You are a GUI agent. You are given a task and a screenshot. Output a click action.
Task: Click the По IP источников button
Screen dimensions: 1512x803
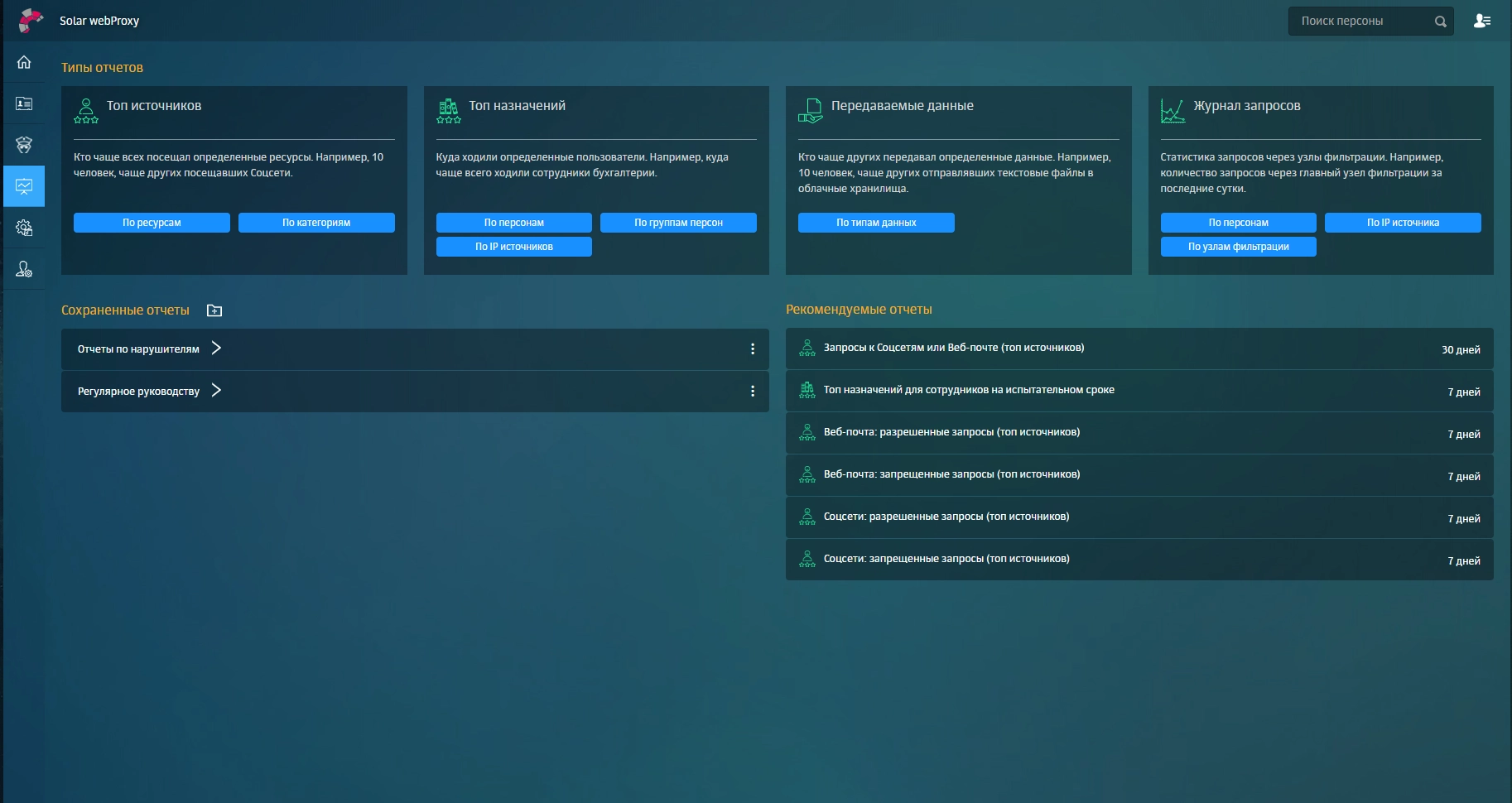pos(514,247)
